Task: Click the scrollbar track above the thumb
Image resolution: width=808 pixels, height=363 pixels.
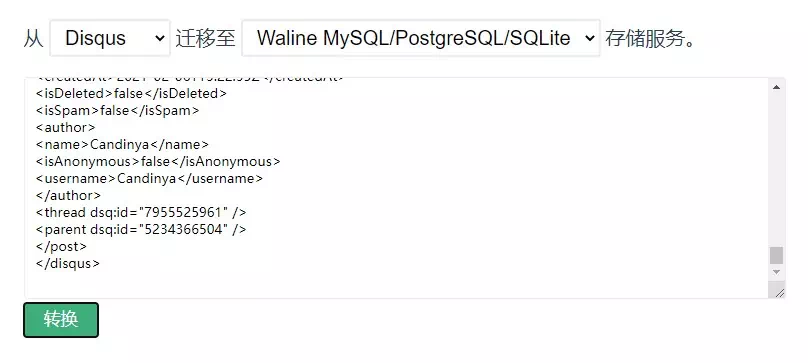Action: pyautogui.click(x=776, y=170)
